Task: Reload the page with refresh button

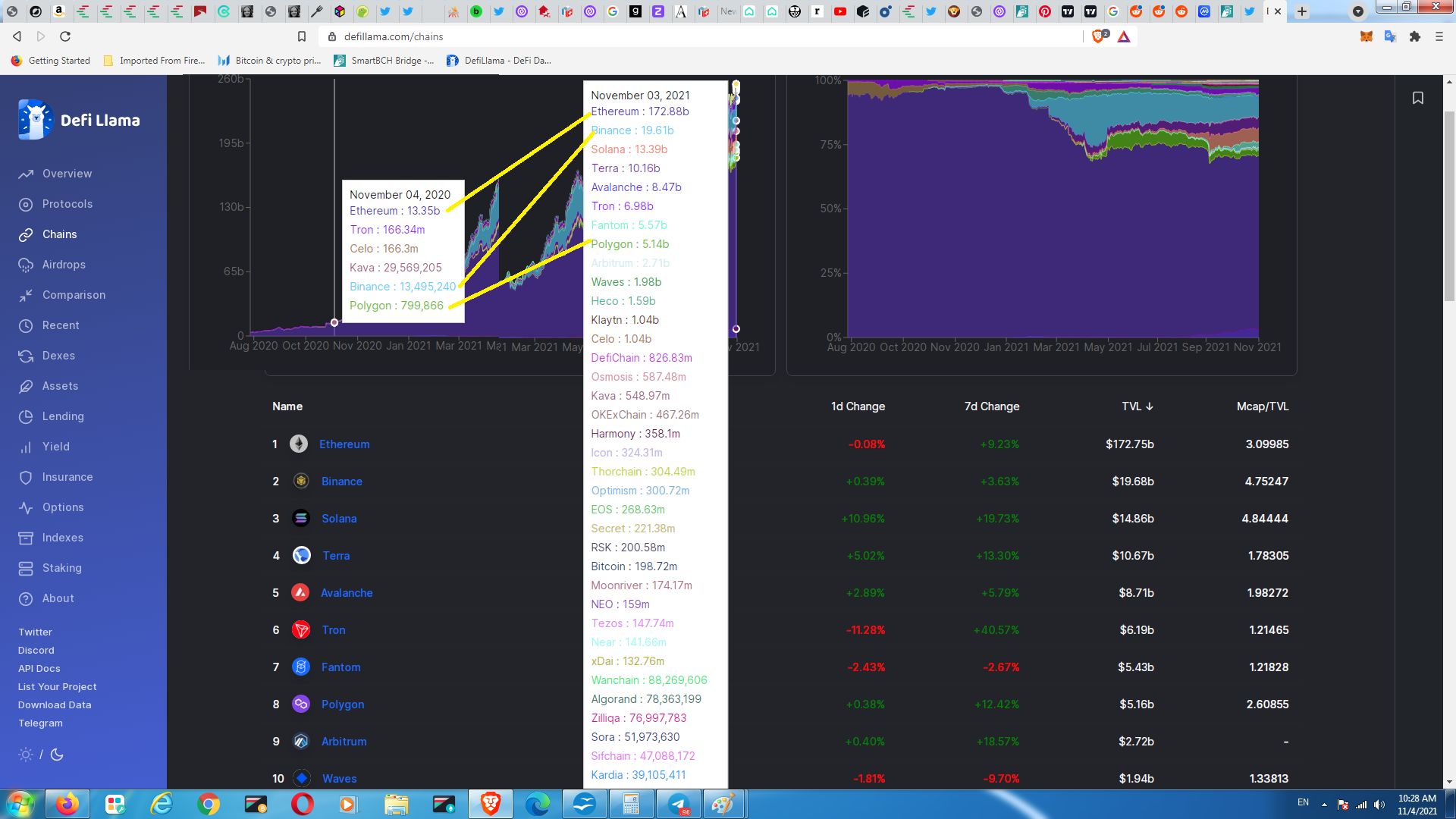Action: click(65, 36)
